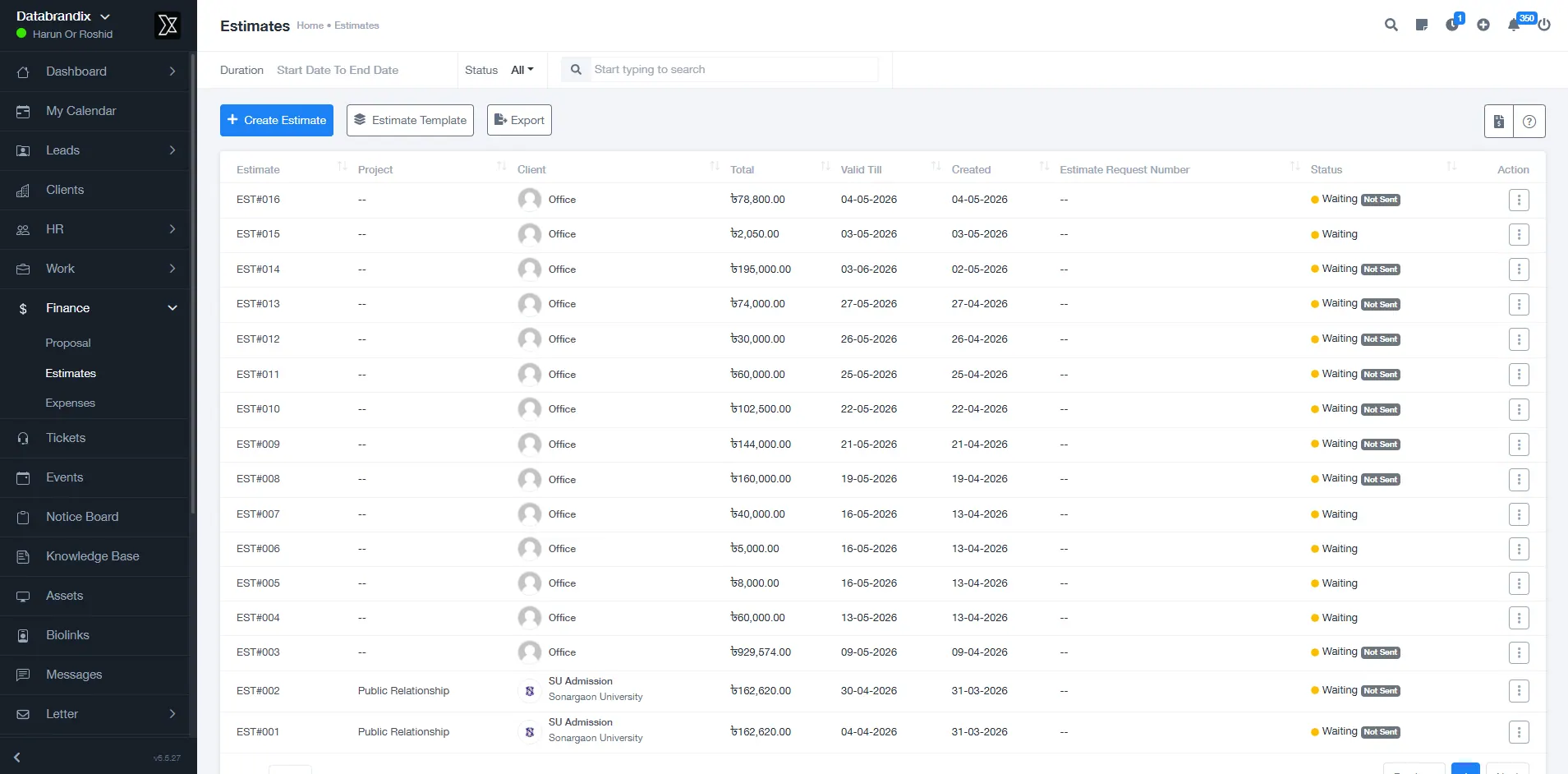Open action menu for EST#008

[1519, 479]
